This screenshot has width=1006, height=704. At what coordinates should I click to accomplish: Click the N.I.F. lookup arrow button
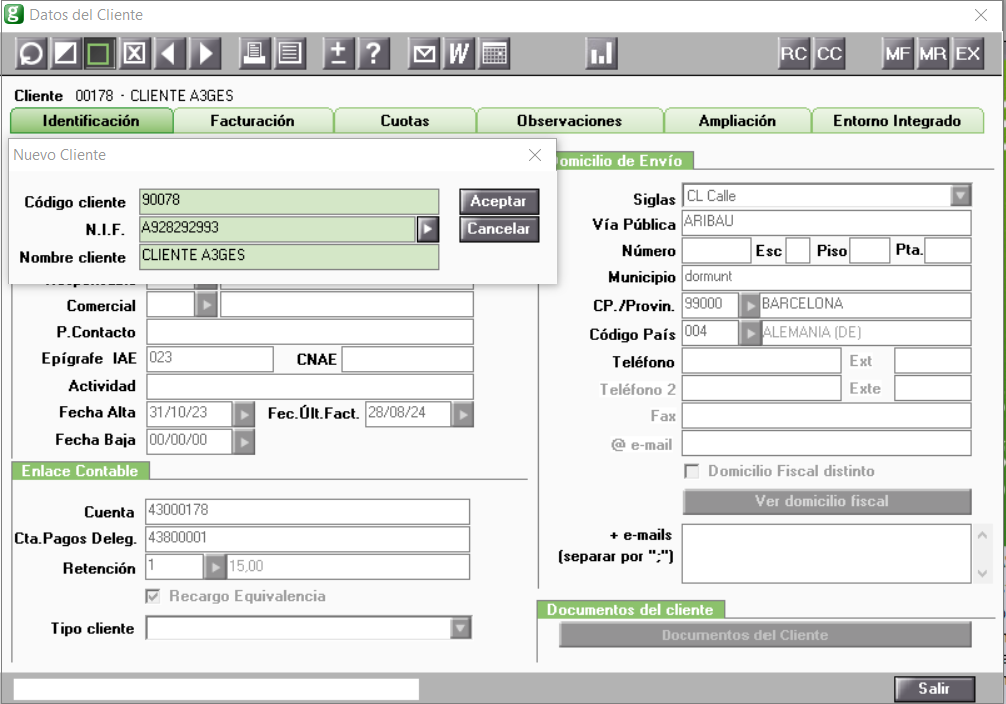point(427,229)
